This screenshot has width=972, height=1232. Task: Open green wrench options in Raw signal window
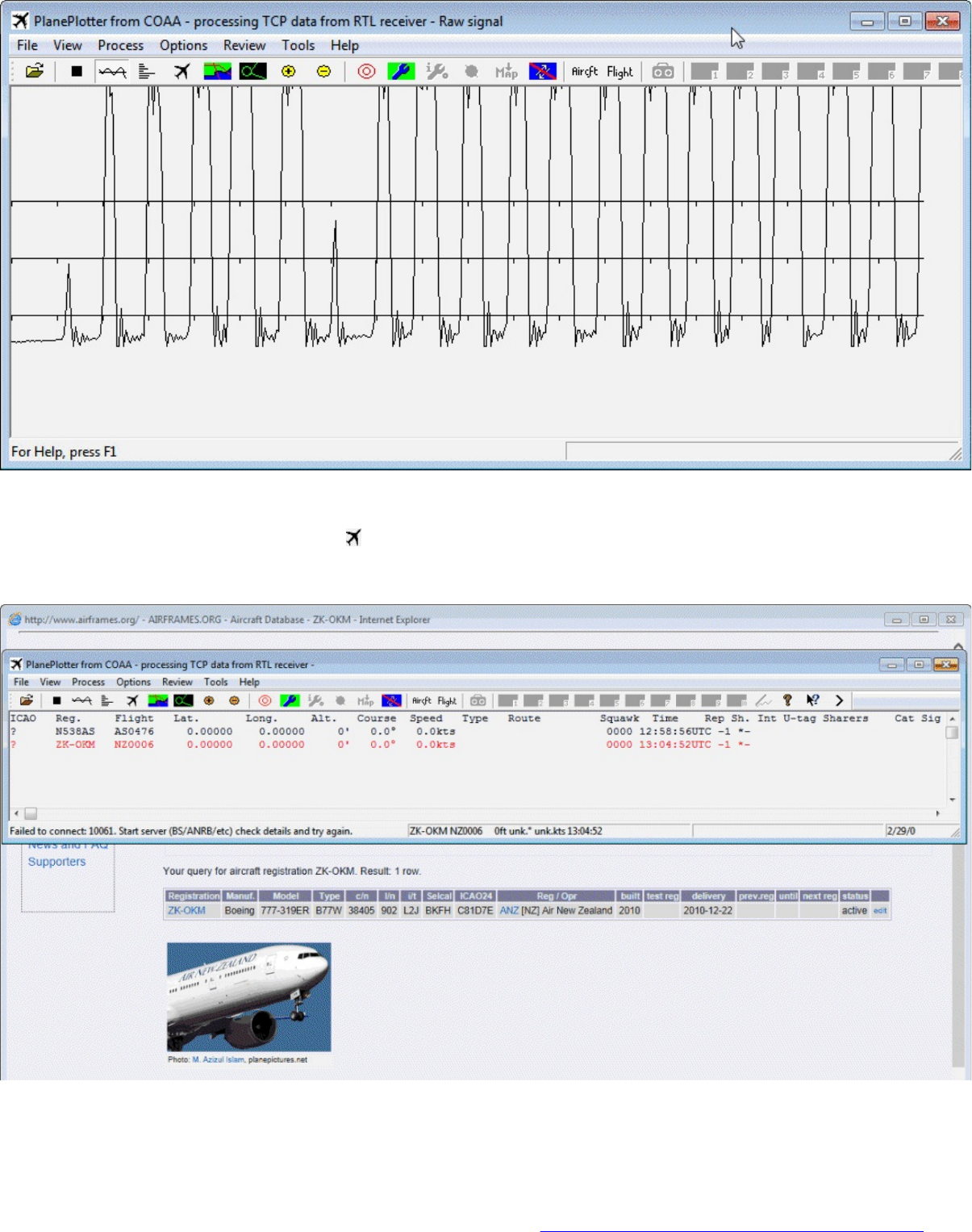point(401,71)
